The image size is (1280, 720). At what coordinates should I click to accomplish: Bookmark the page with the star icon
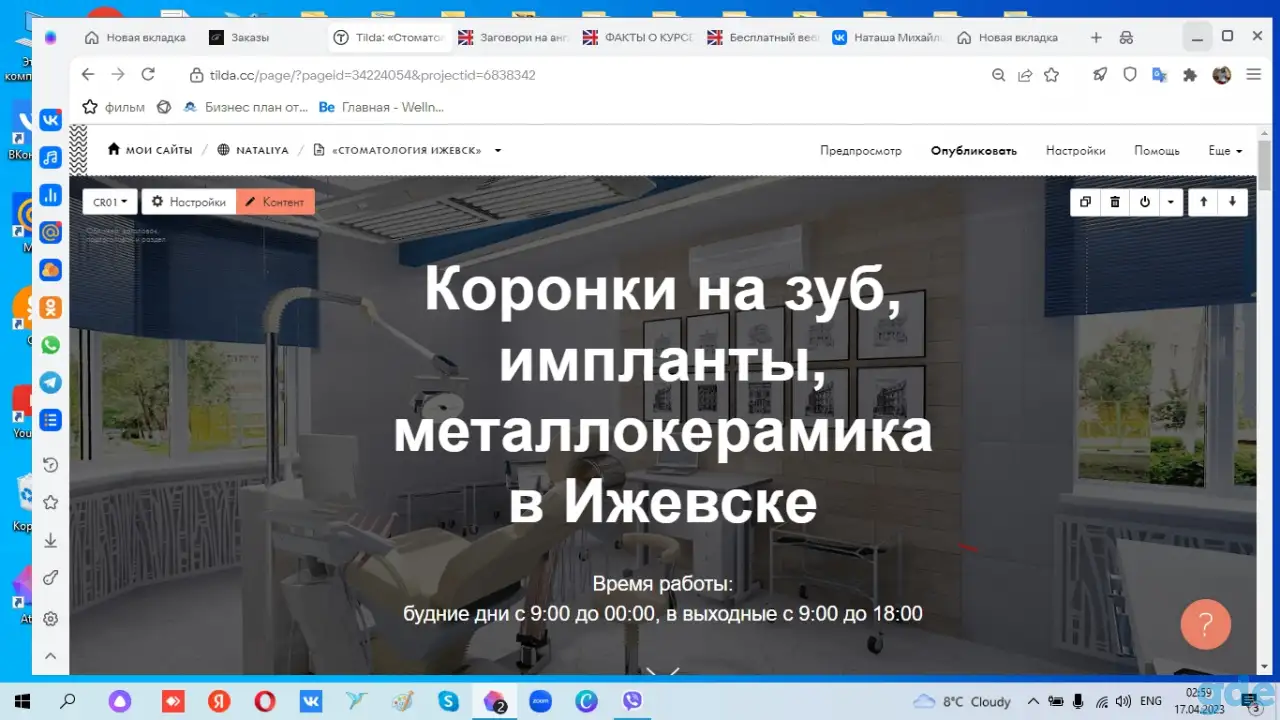coord(1051,75)
